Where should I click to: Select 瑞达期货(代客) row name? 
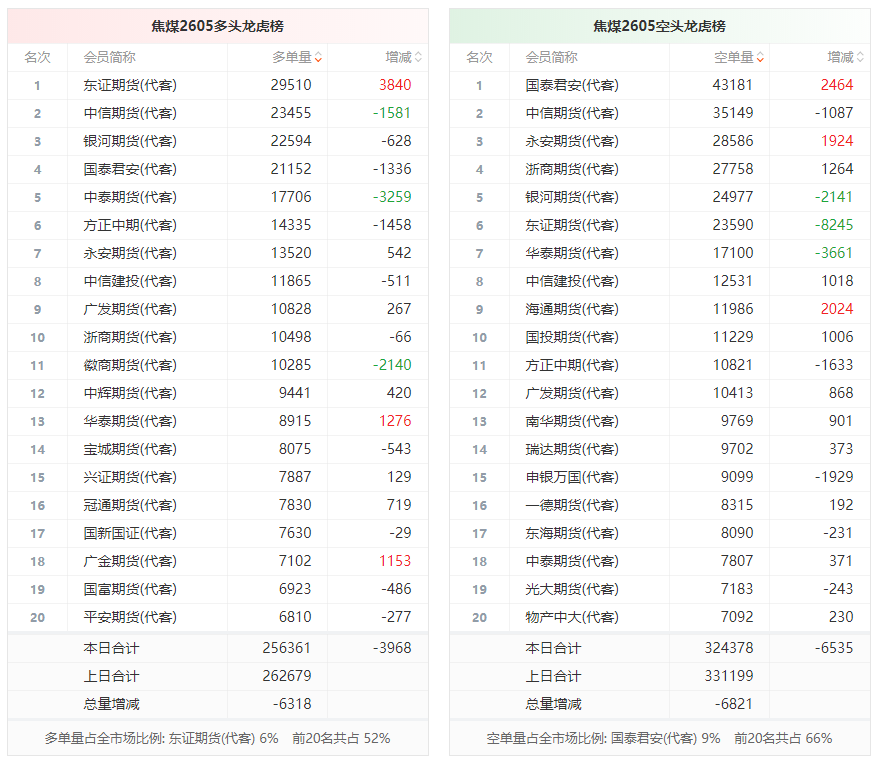572,449
